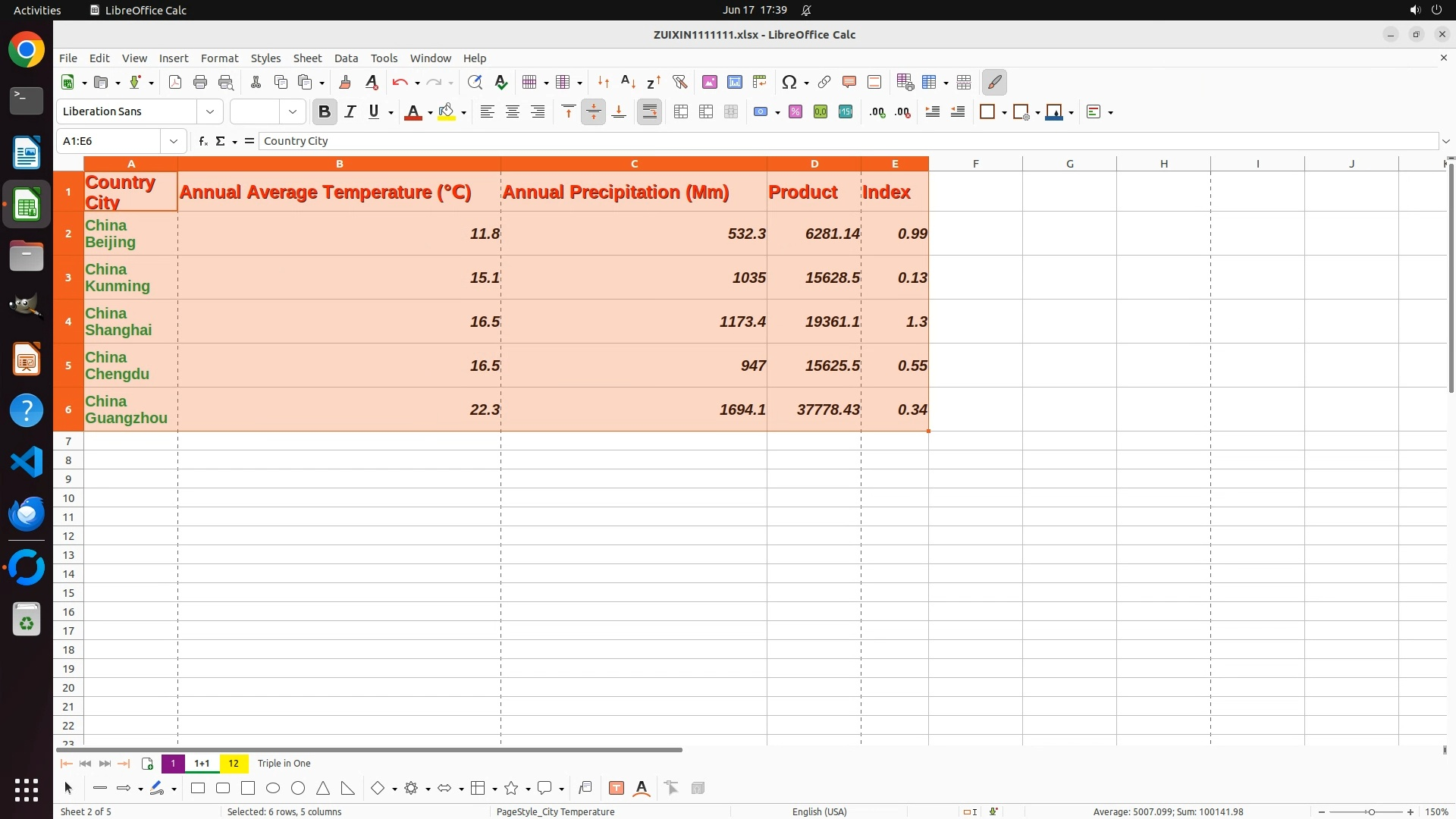
Task: Apply the yellow background highlight color
Action: [446, 111]
